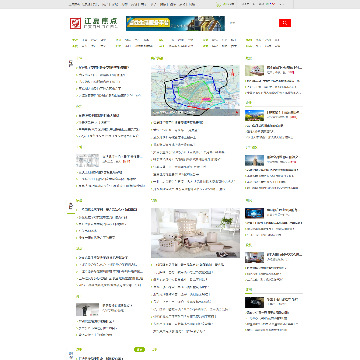Image resolution: width=360 pixels, height=360 pixels.
Task: Open the dark car thumbnail
Action: point(254,302)
